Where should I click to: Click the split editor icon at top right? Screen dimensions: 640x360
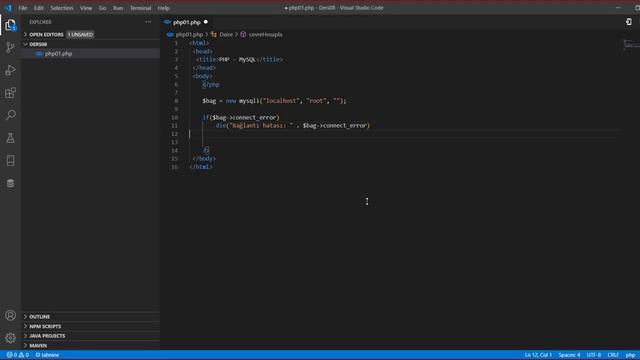point(629,22)
